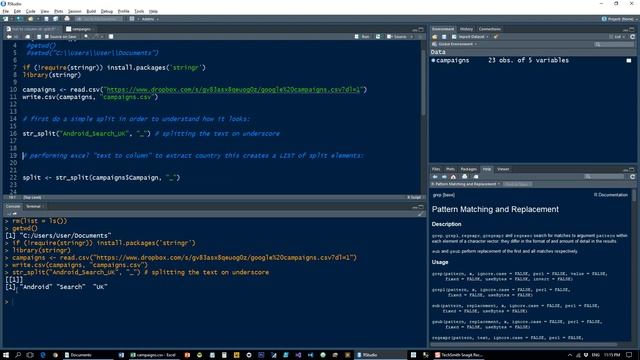Click code line 22 with split assignment
Image resolution: width=640 pixels, height=360 pixels.
coord(101,178)
